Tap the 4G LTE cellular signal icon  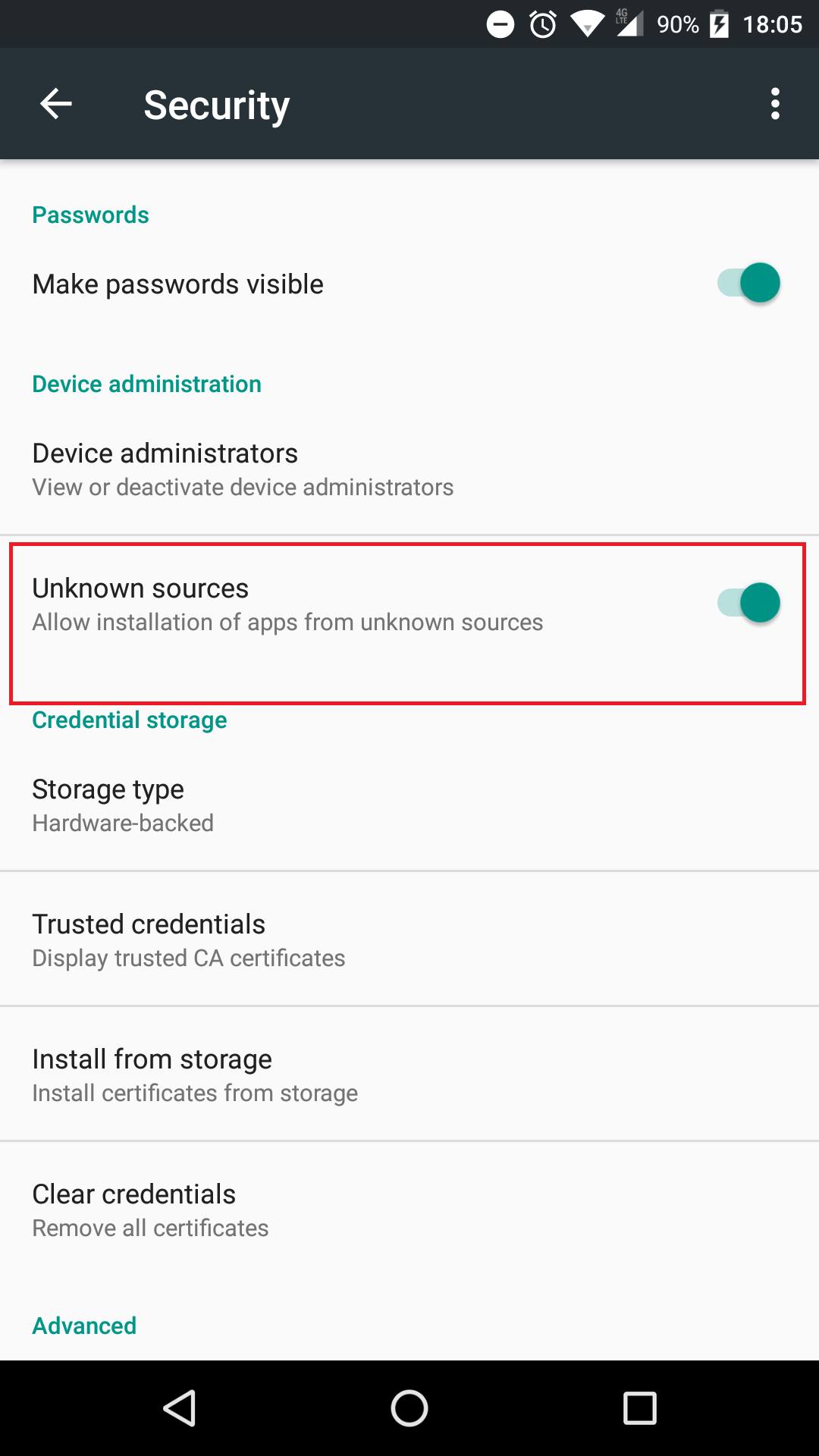coord(629,24)
